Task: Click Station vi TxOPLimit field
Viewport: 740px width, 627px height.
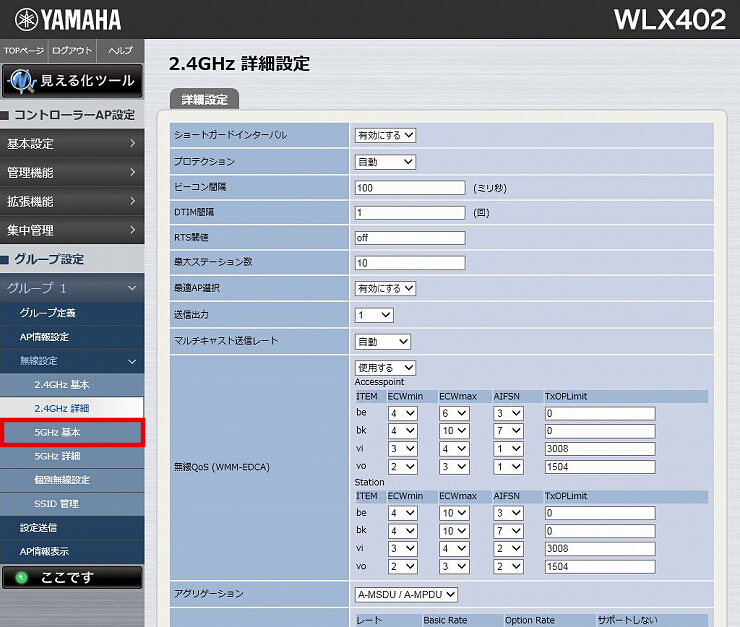Action: 600,549
